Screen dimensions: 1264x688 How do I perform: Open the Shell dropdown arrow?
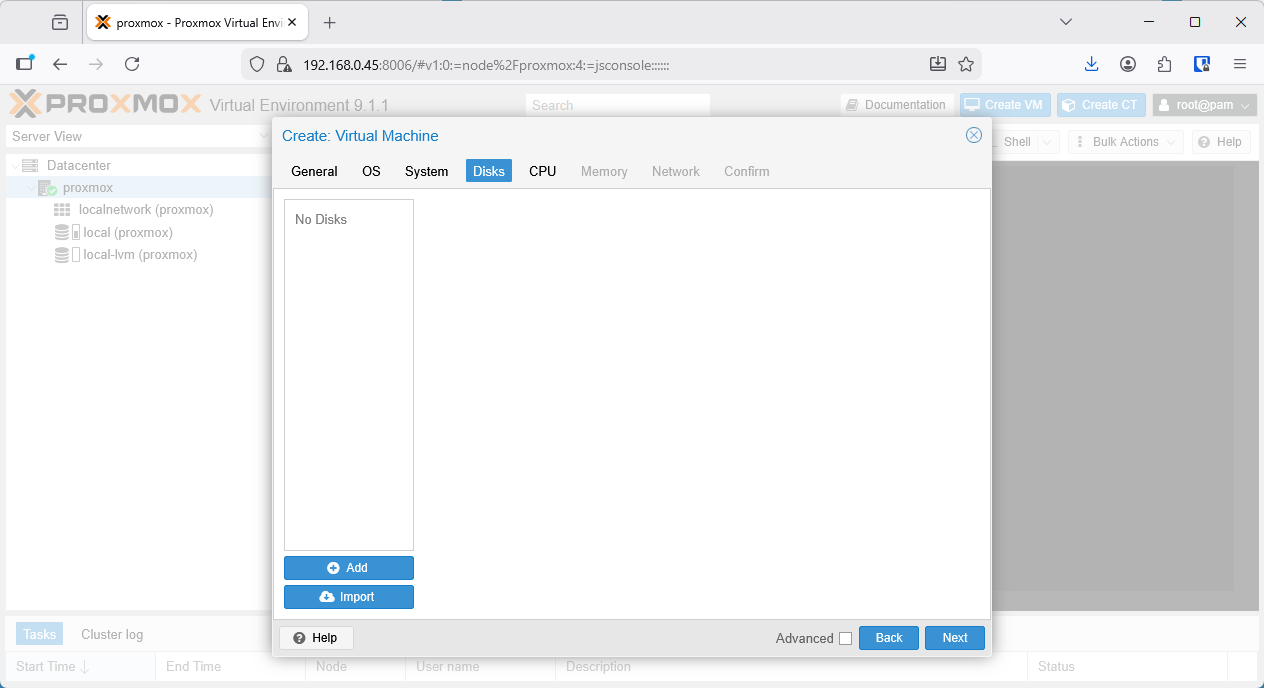click(1047, 142)
